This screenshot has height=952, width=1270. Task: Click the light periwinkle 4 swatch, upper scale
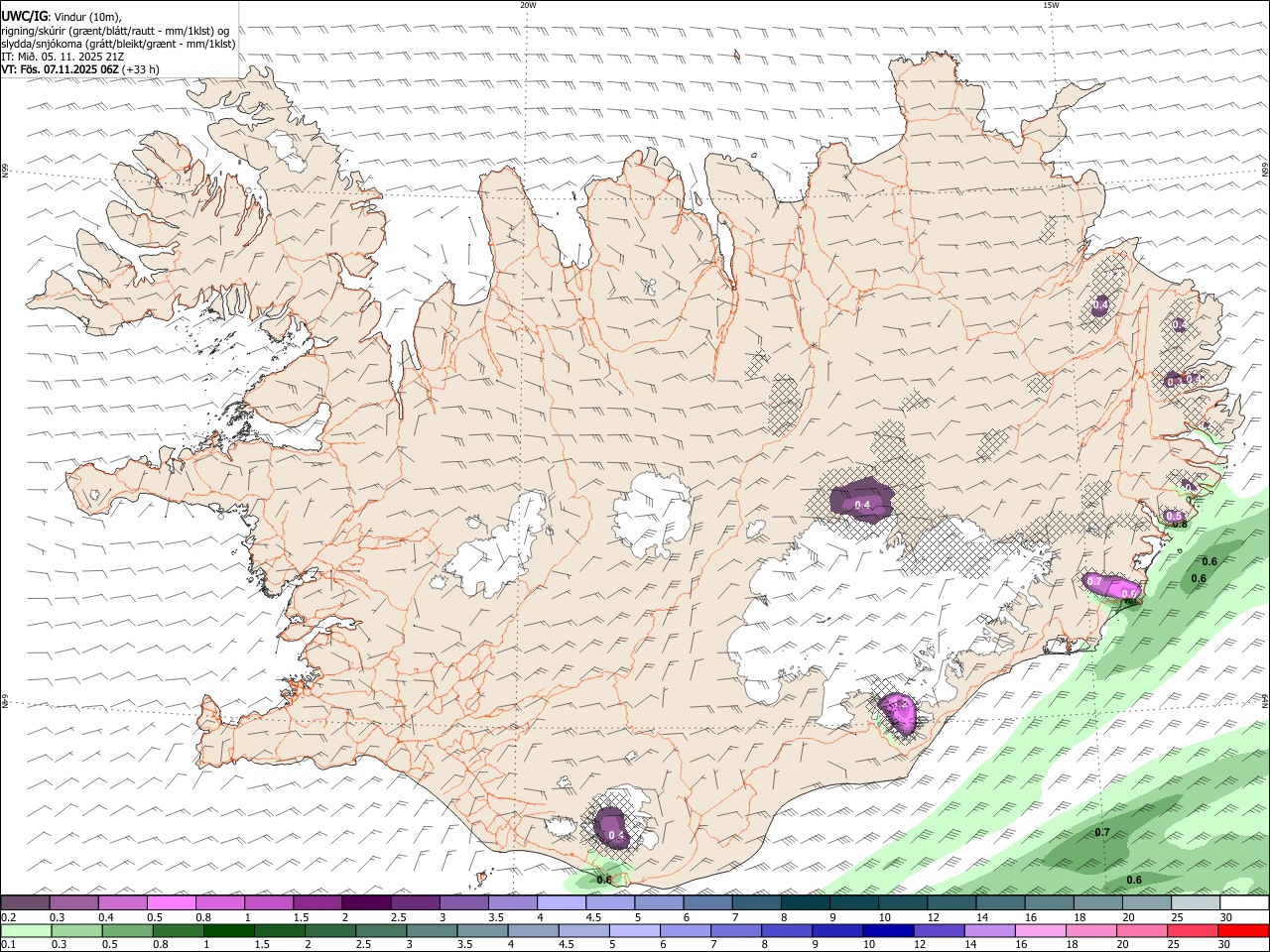tap(561, 903)
